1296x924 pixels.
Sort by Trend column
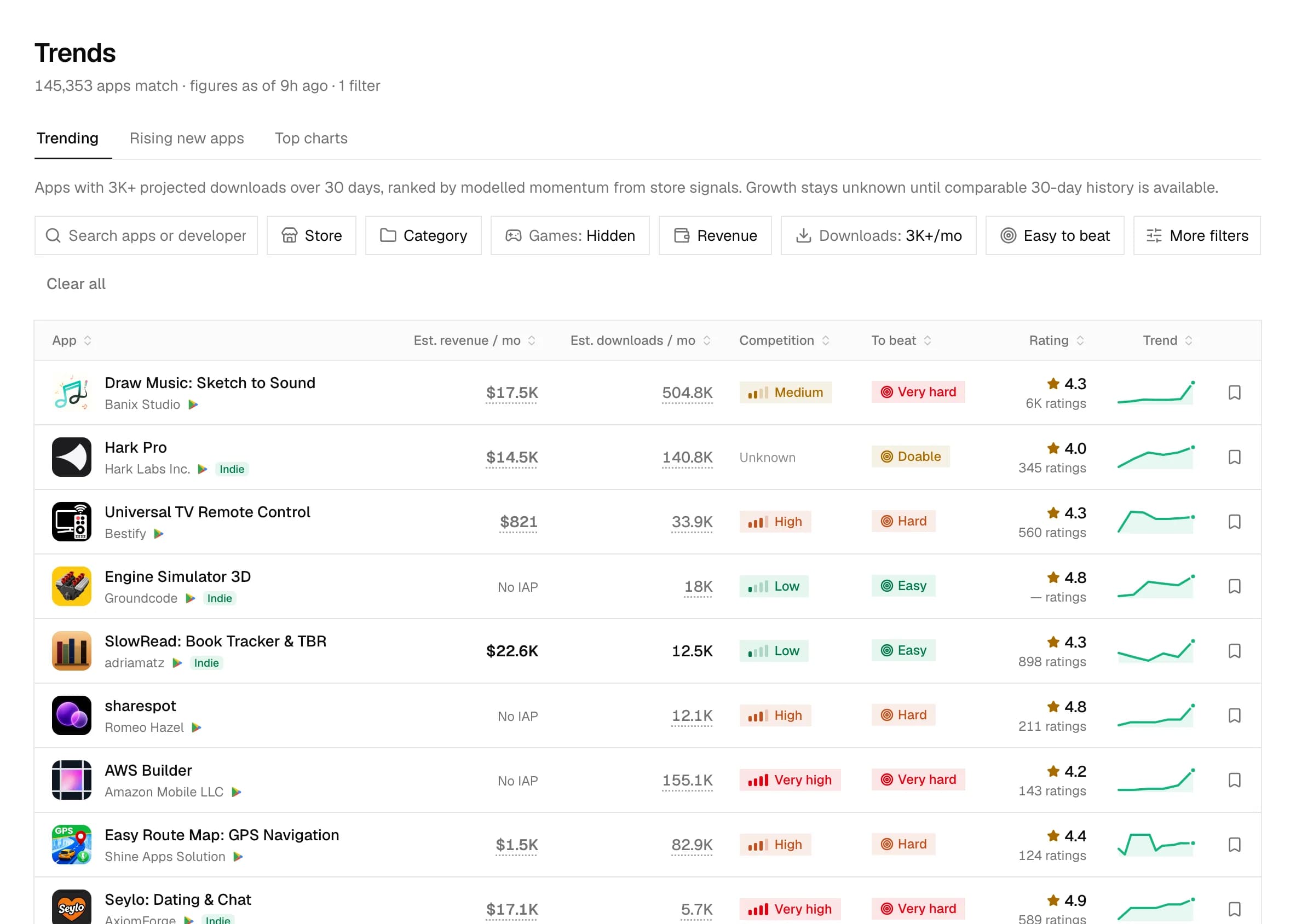[1168, 340]
